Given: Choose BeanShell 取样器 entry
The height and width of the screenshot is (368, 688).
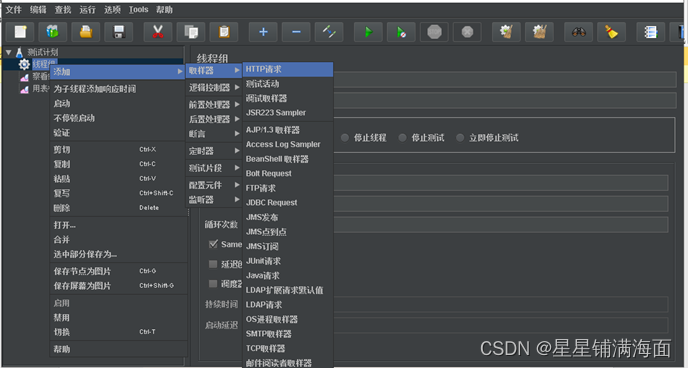Looking at the screenshot, I should [288, 159].
